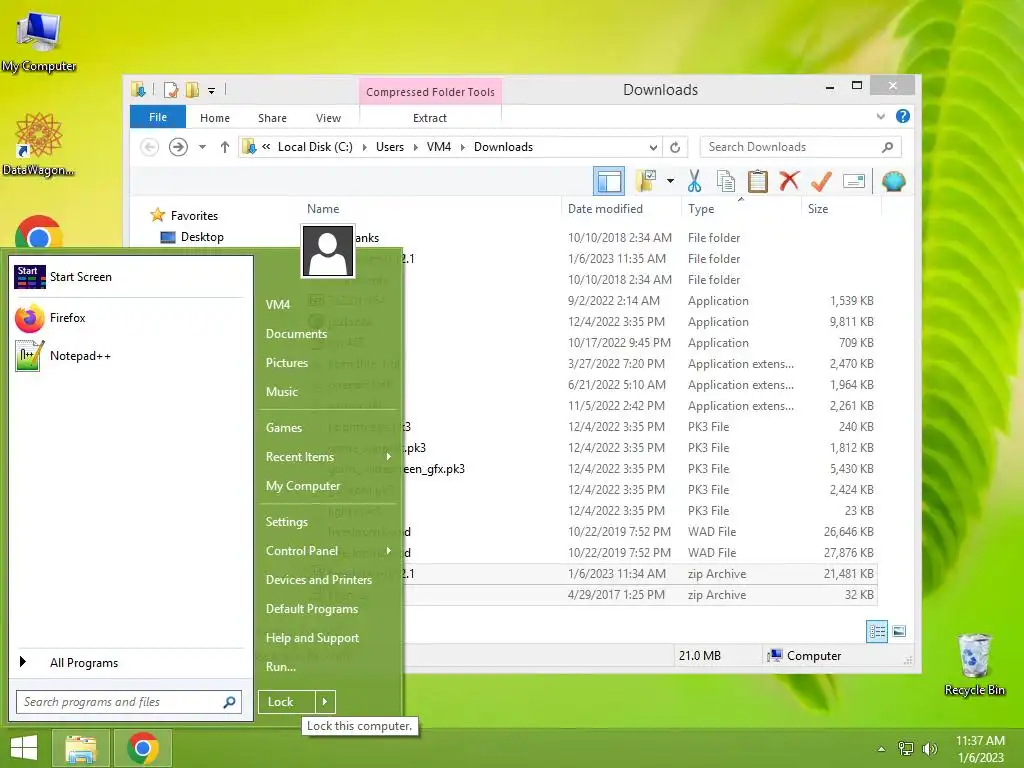Open dropdown arrow beside folder options icon

[x=671, y=181]
